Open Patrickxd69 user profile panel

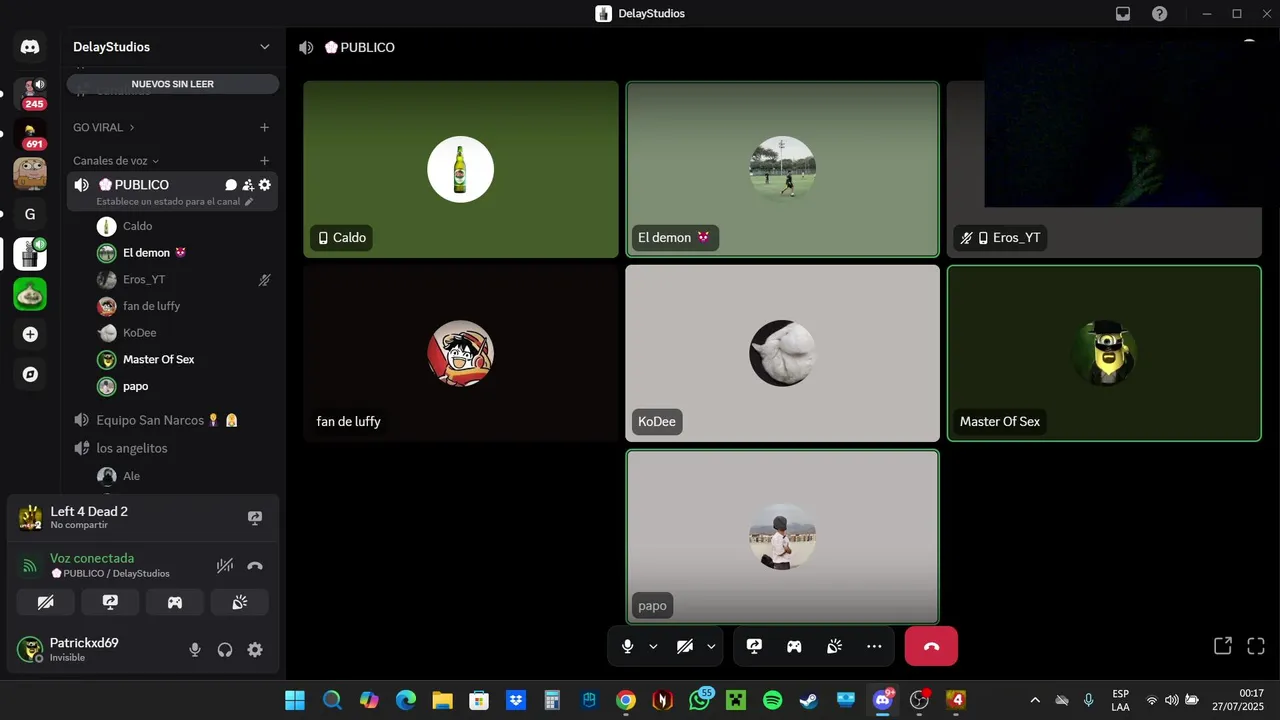click(x=95, y=650)
